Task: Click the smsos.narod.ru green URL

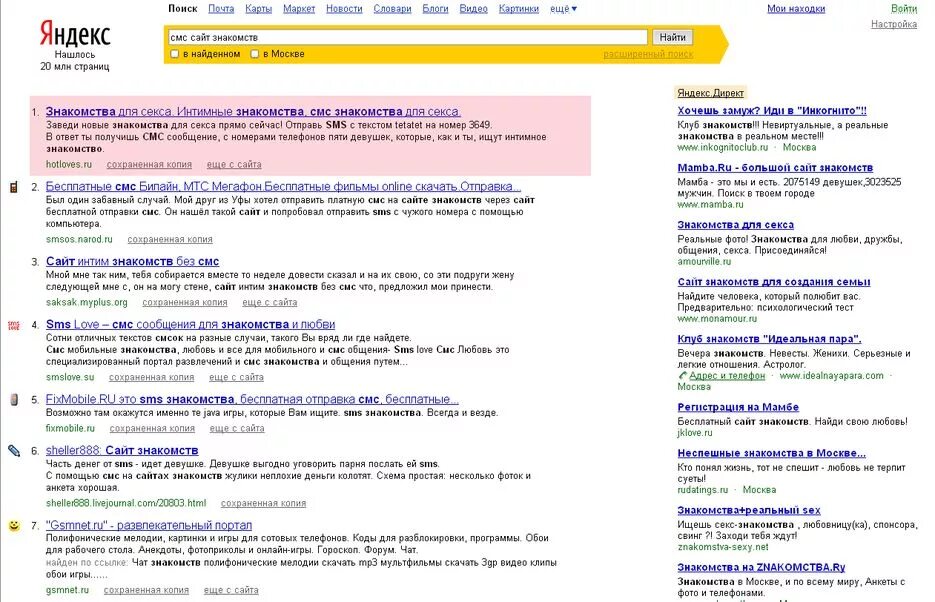Action: click(79, 240)
